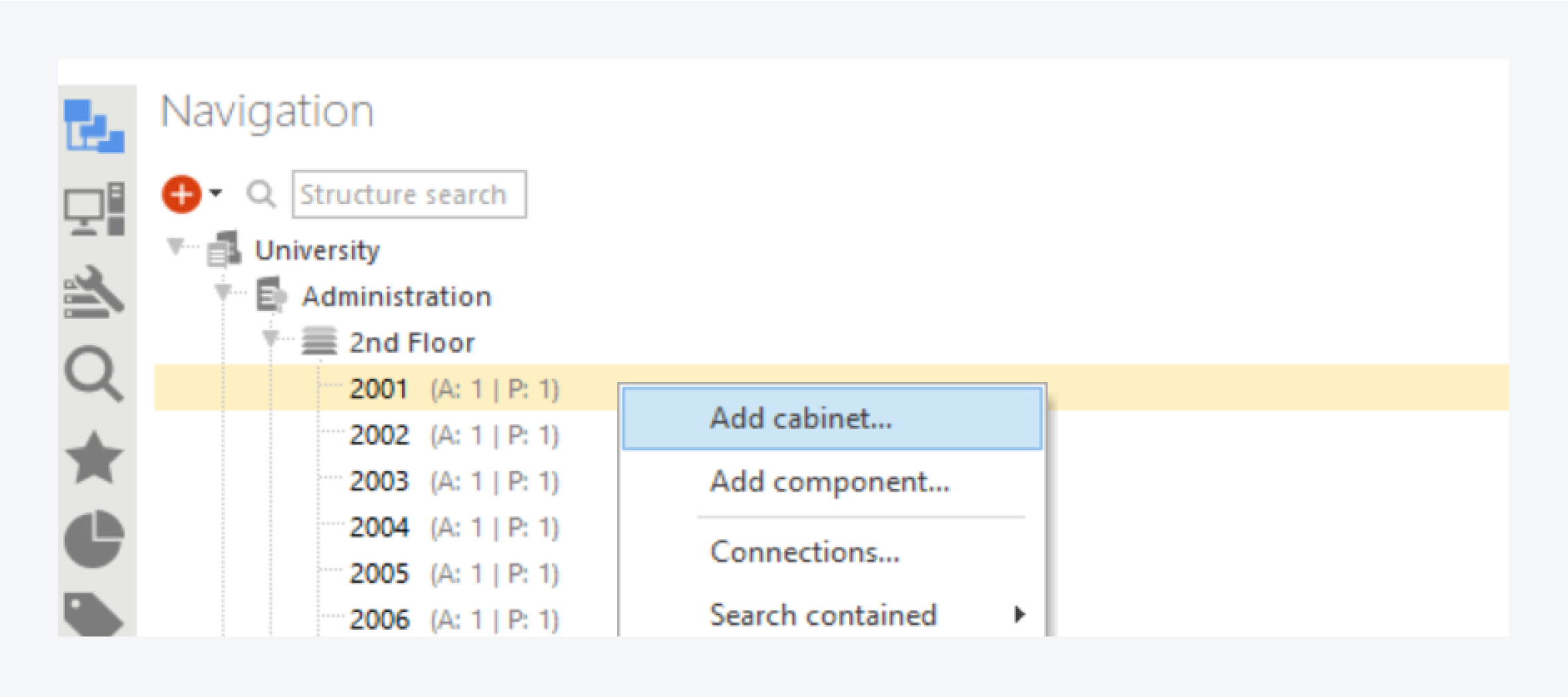Viewport: 1568px width, 697px height.
Task: Choose Add component... from context menu
Action: 829,482
